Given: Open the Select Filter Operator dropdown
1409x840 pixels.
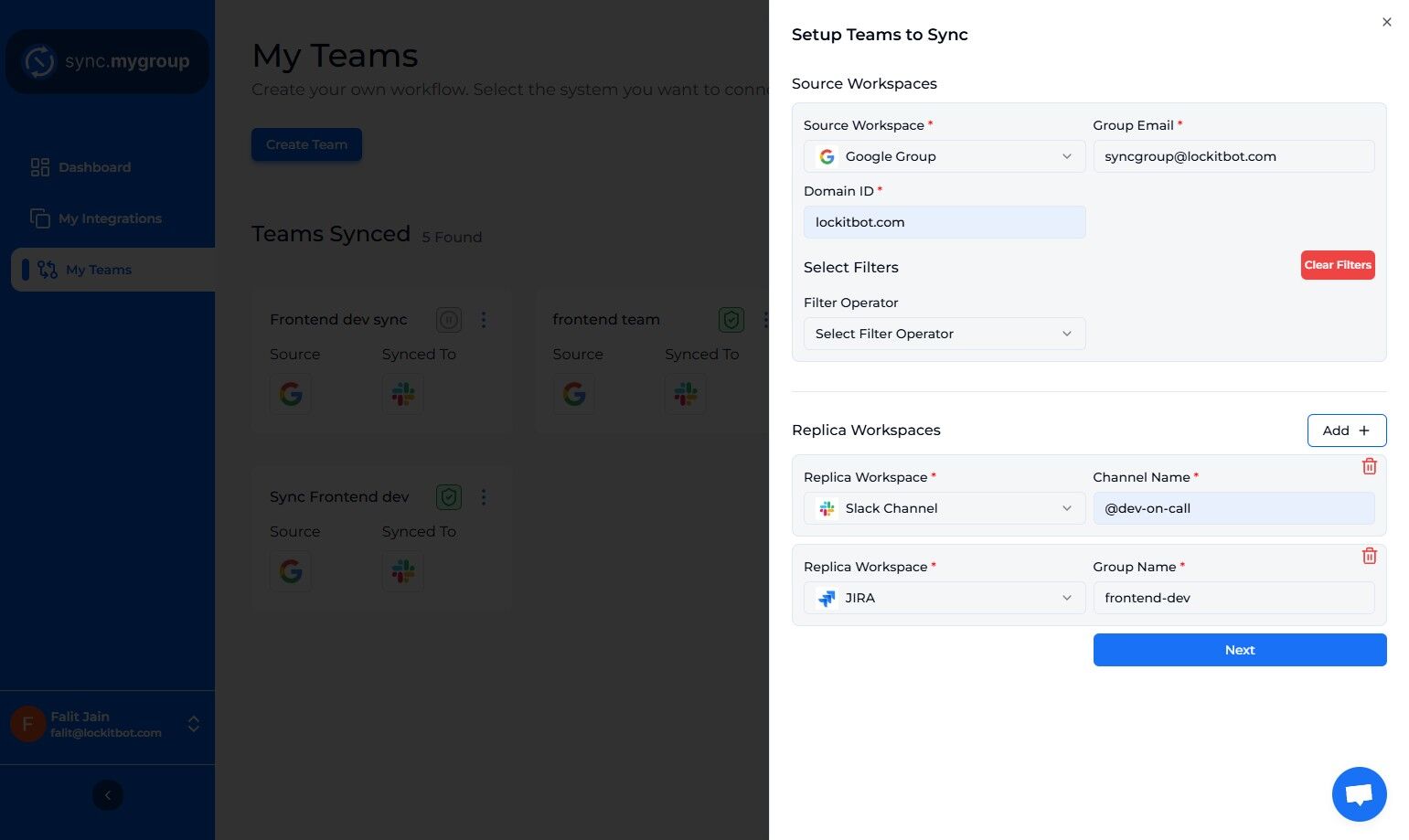Looking at the screenshot, I should 944,334.
